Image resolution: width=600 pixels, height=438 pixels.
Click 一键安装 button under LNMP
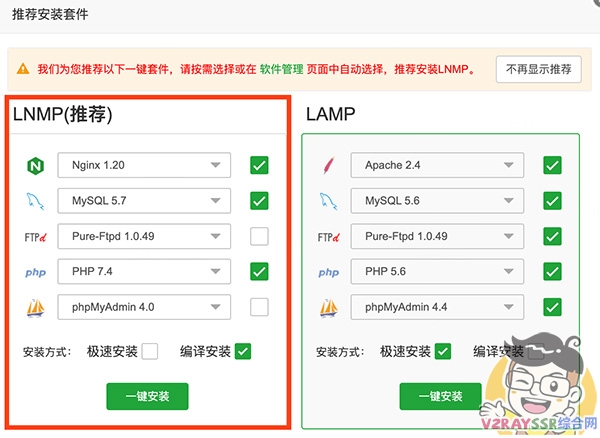(x=147, y=396)
